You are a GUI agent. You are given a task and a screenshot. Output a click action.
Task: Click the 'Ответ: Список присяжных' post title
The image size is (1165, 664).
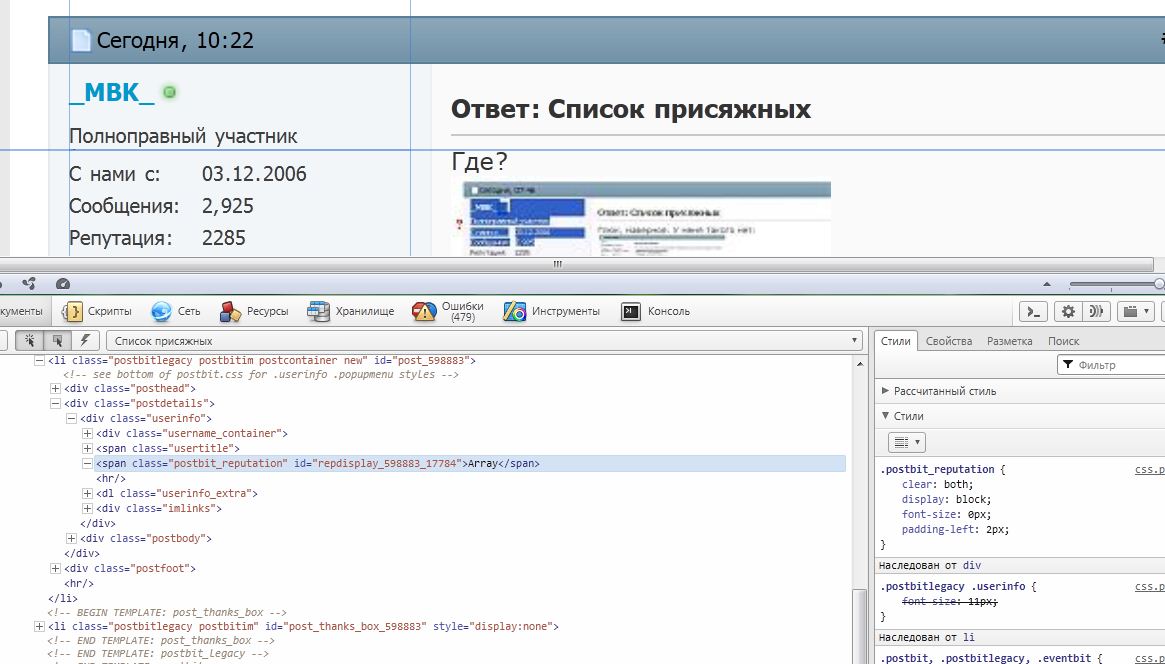tap(631, 109)
